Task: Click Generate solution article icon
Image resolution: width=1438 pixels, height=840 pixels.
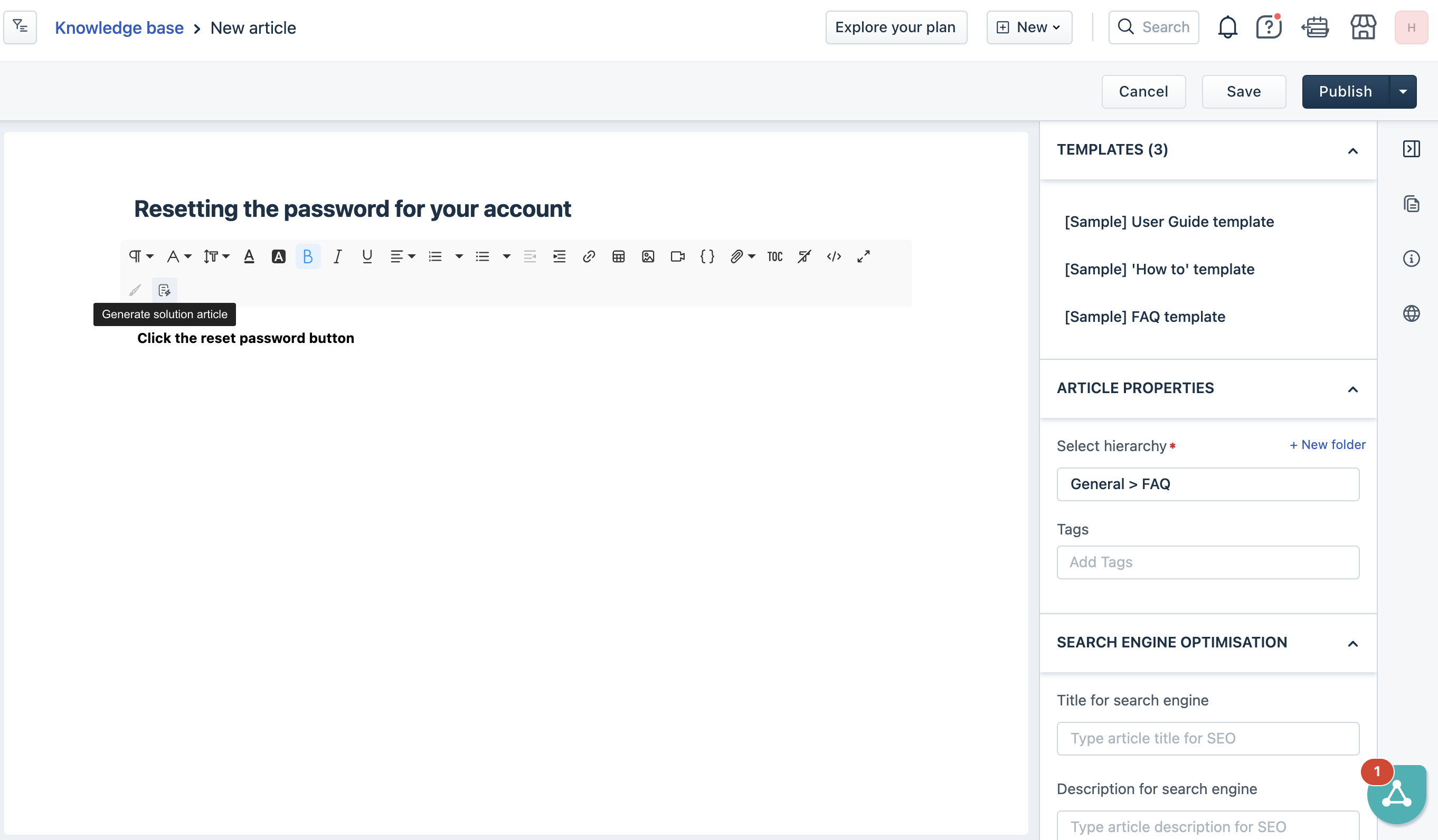Action: click(164, 290)
